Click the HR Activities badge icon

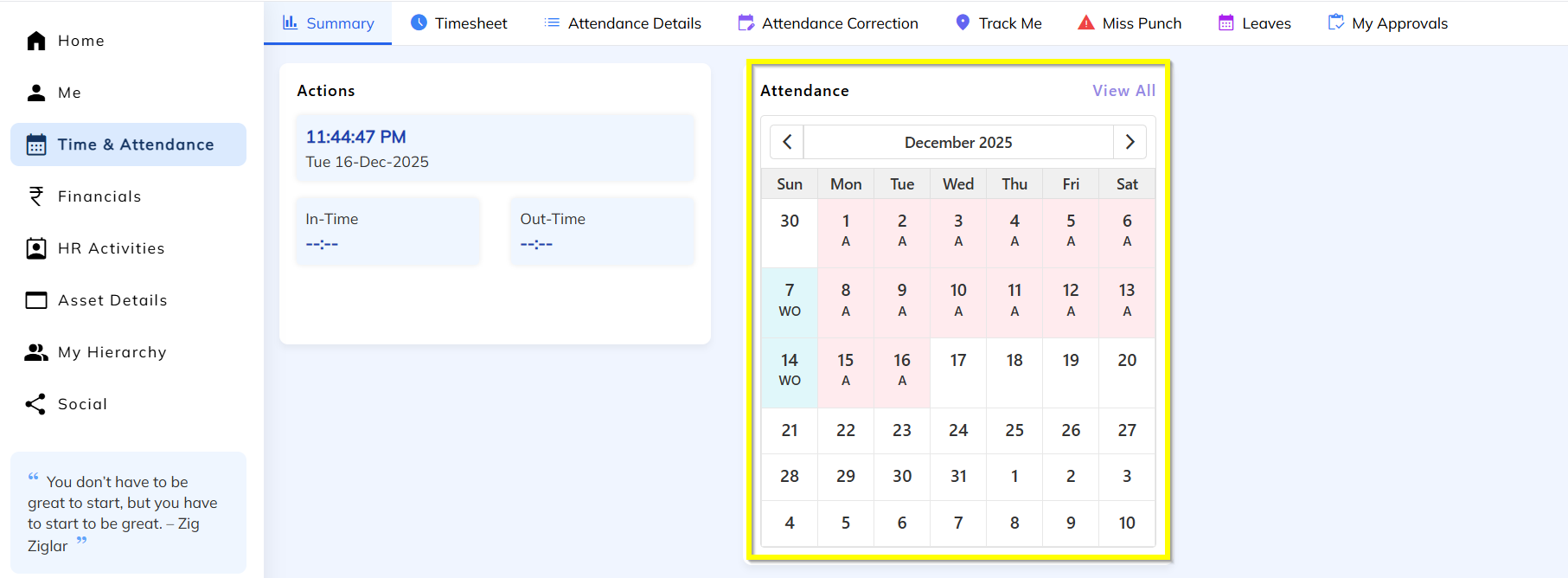click(36, 248)
